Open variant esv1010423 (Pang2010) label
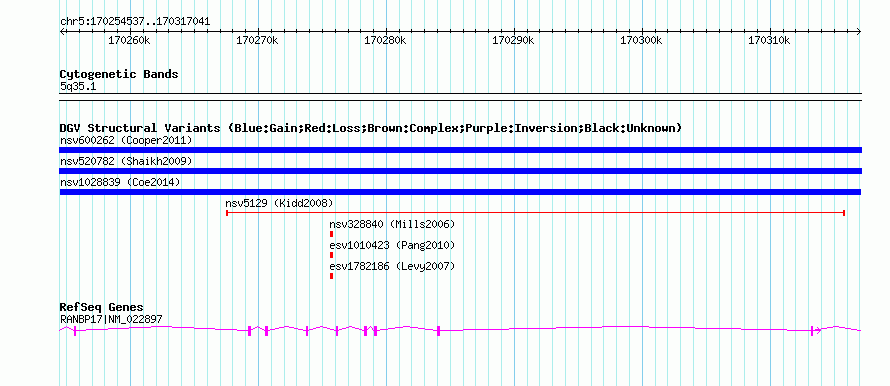 point(392,245)
